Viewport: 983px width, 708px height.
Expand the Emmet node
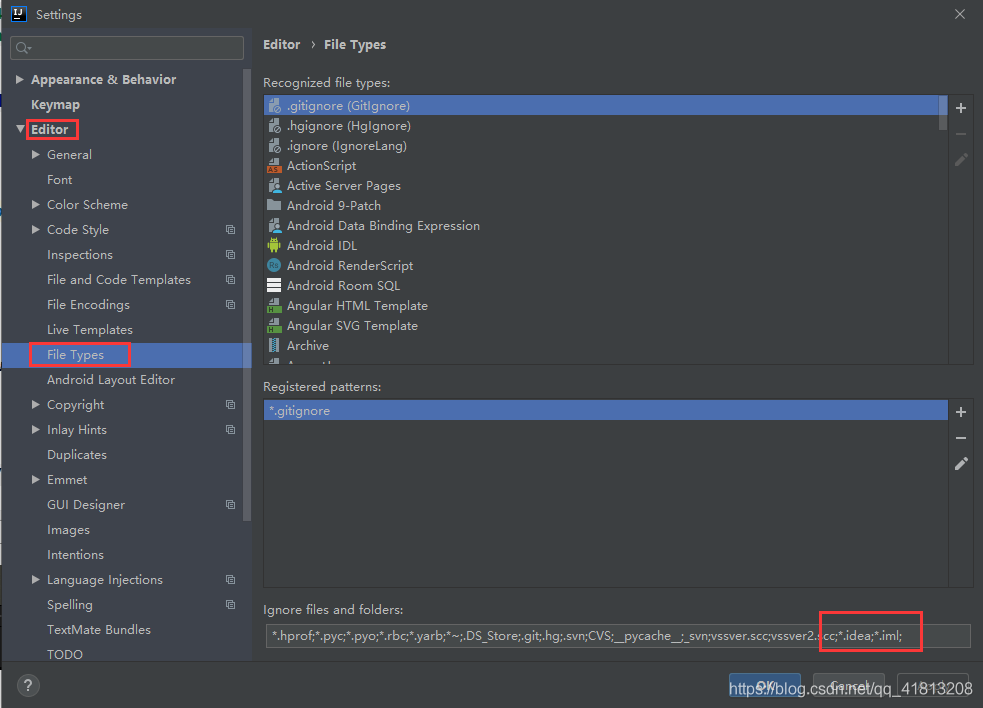(x=36, y=480)
